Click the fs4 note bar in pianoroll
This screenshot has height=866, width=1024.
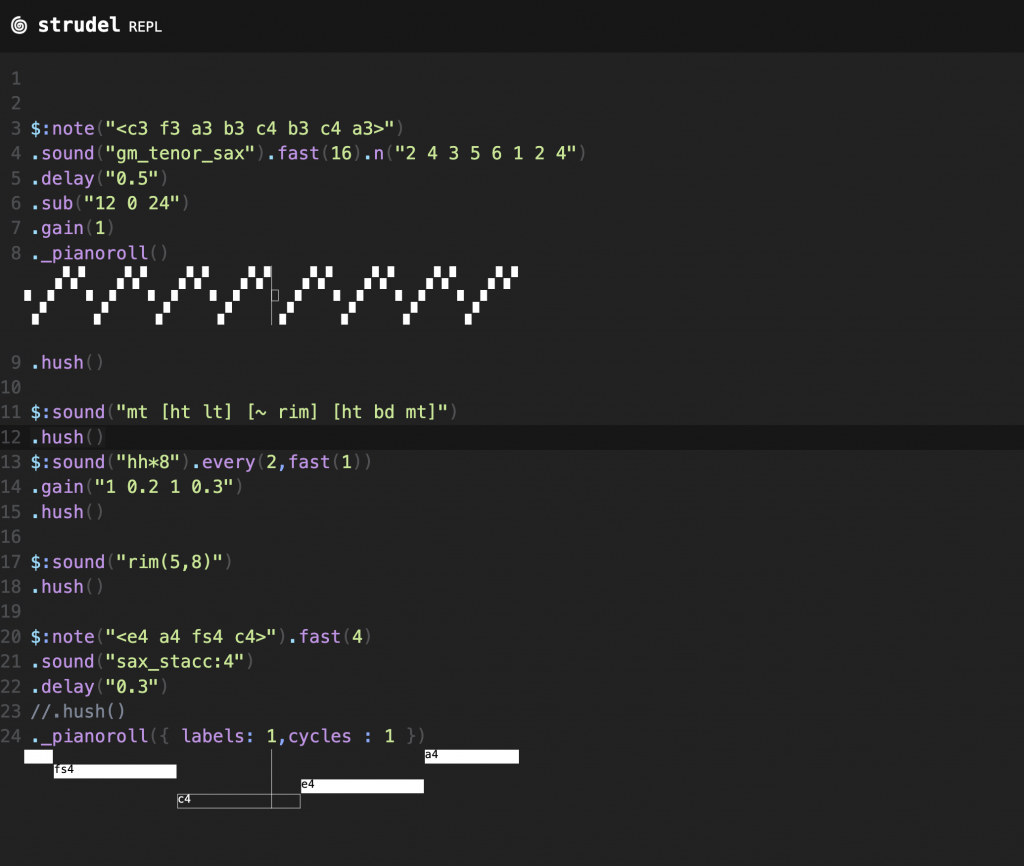(115, 771)
